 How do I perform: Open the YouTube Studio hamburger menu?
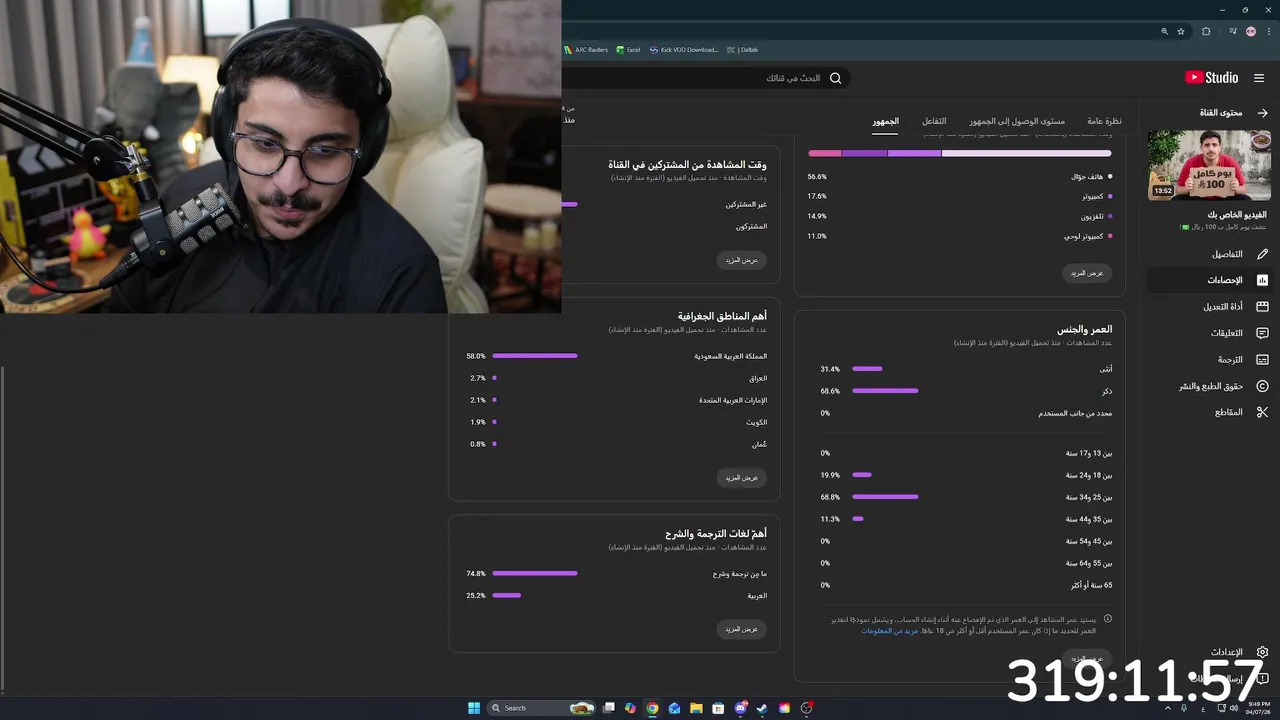[x=1258, y=78]
